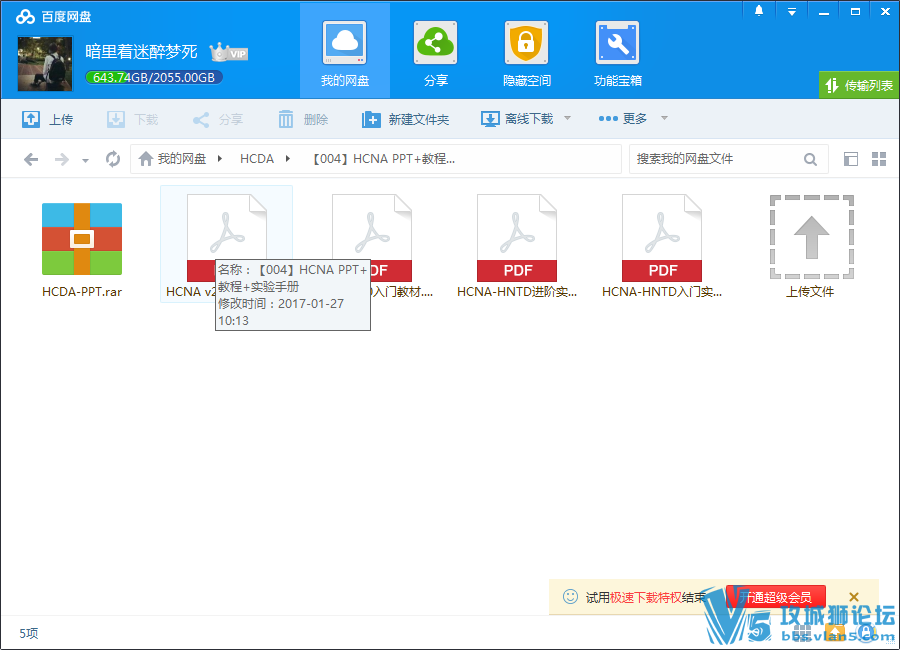Click the username 暗里着迷醉梦死

[x=141, y=52]
